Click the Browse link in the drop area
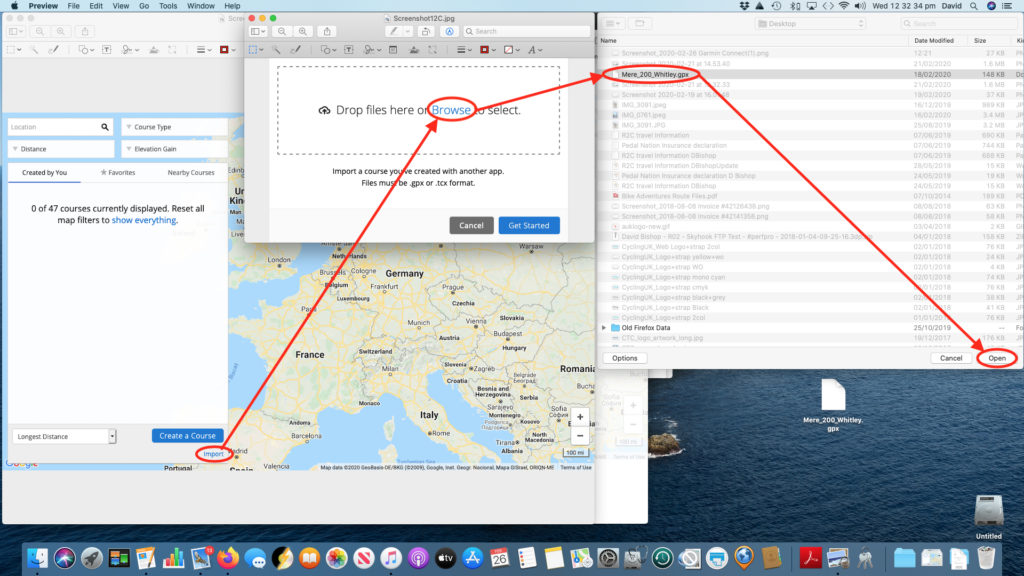1024x576 pixels. tap(451, 110)
